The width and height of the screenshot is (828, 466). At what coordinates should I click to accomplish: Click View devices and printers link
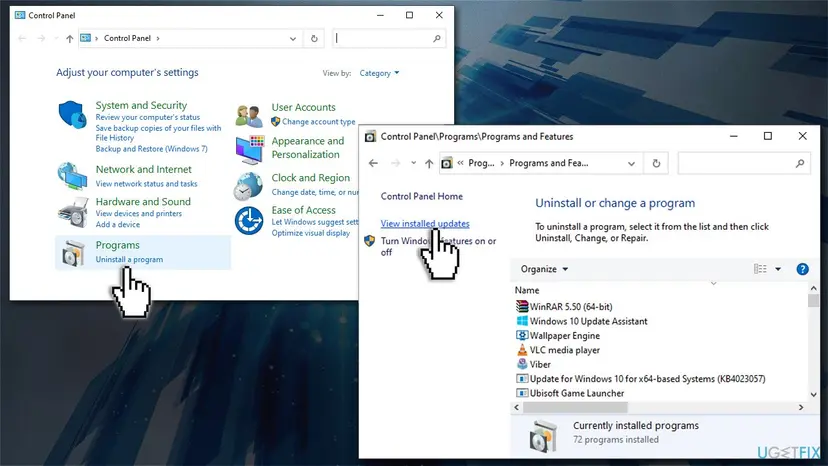(138, 213)
